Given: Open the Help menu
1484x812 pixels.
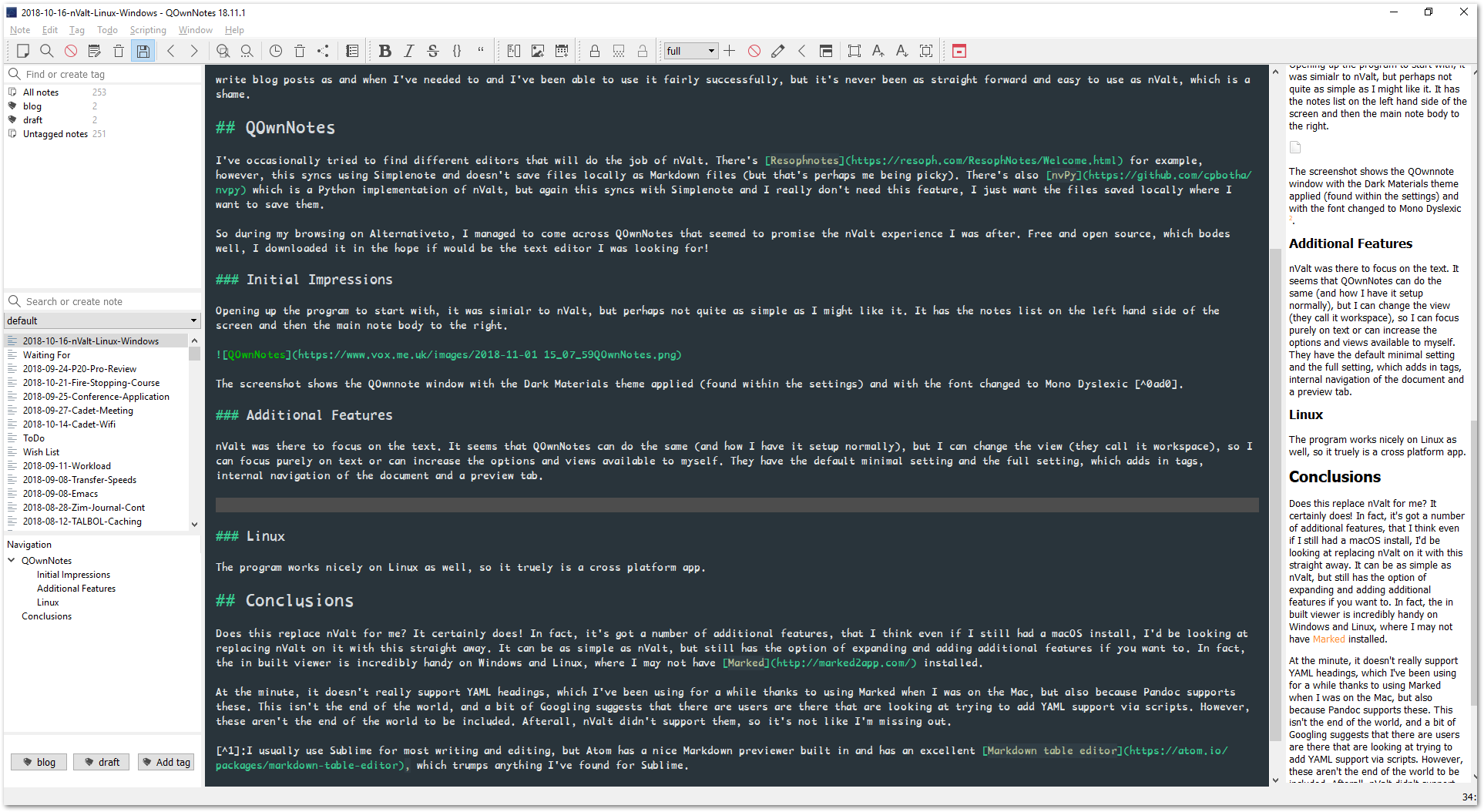Looking at the screenshot, I should [x=234, y=30].
